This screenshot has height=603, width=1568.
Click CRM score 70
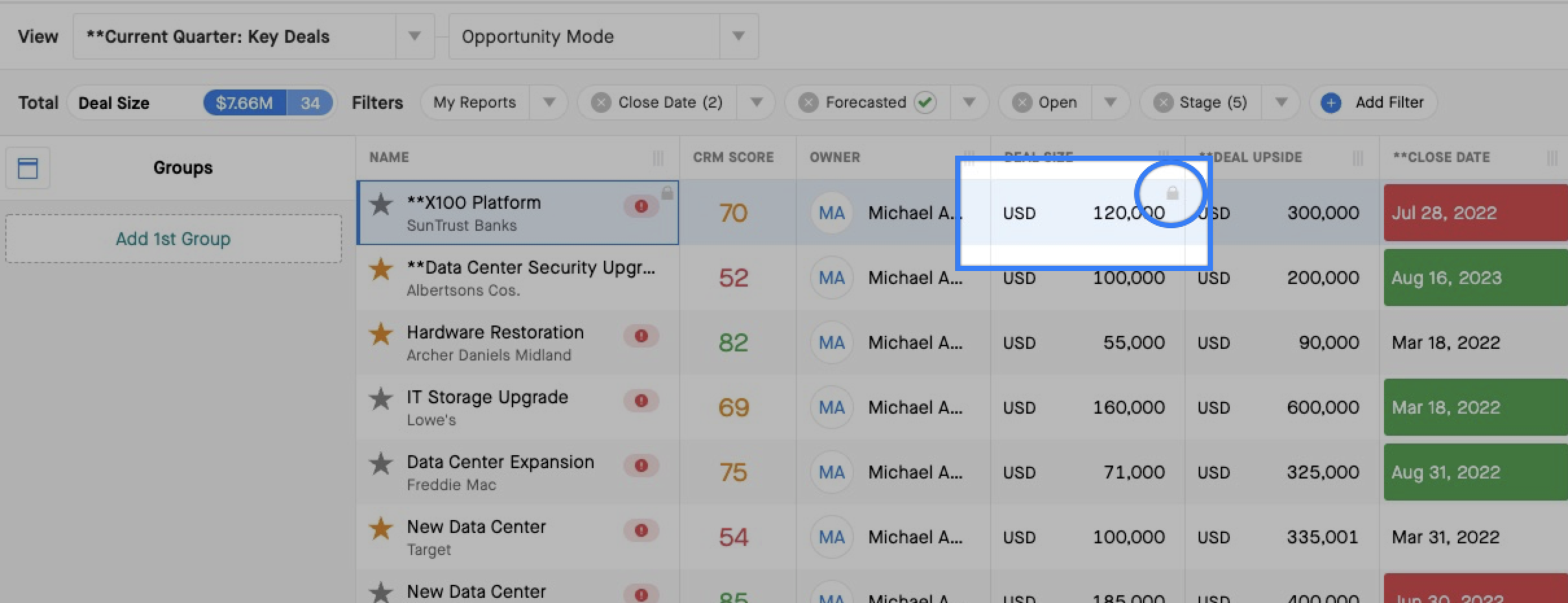click(733, 213)
